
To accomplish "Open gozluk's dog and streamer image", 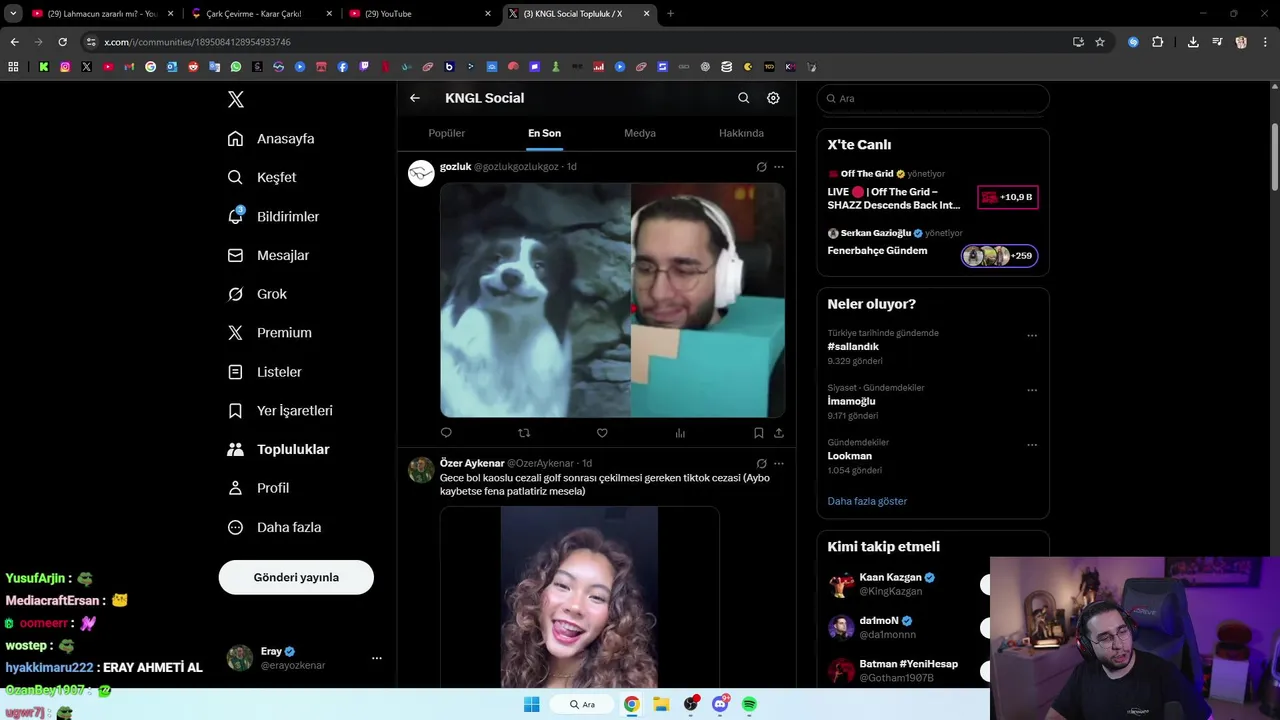I will click(612, 300).
